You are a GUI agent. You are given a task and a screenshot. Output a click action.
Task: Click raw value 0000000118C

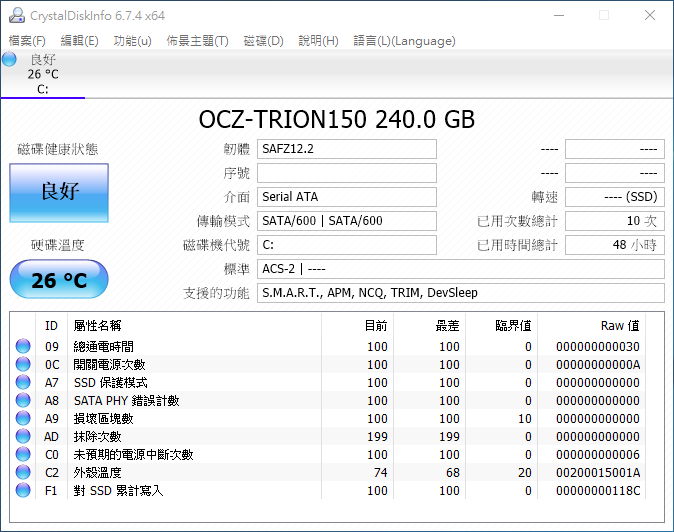598,490
